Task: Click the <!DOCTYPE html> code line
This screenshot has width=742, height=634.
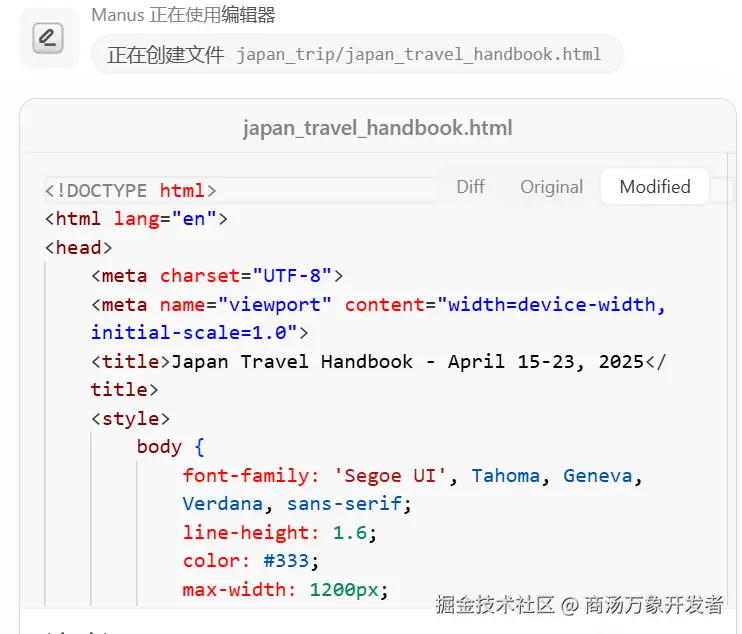Action: pyautogui.click(x=131, y=191)
